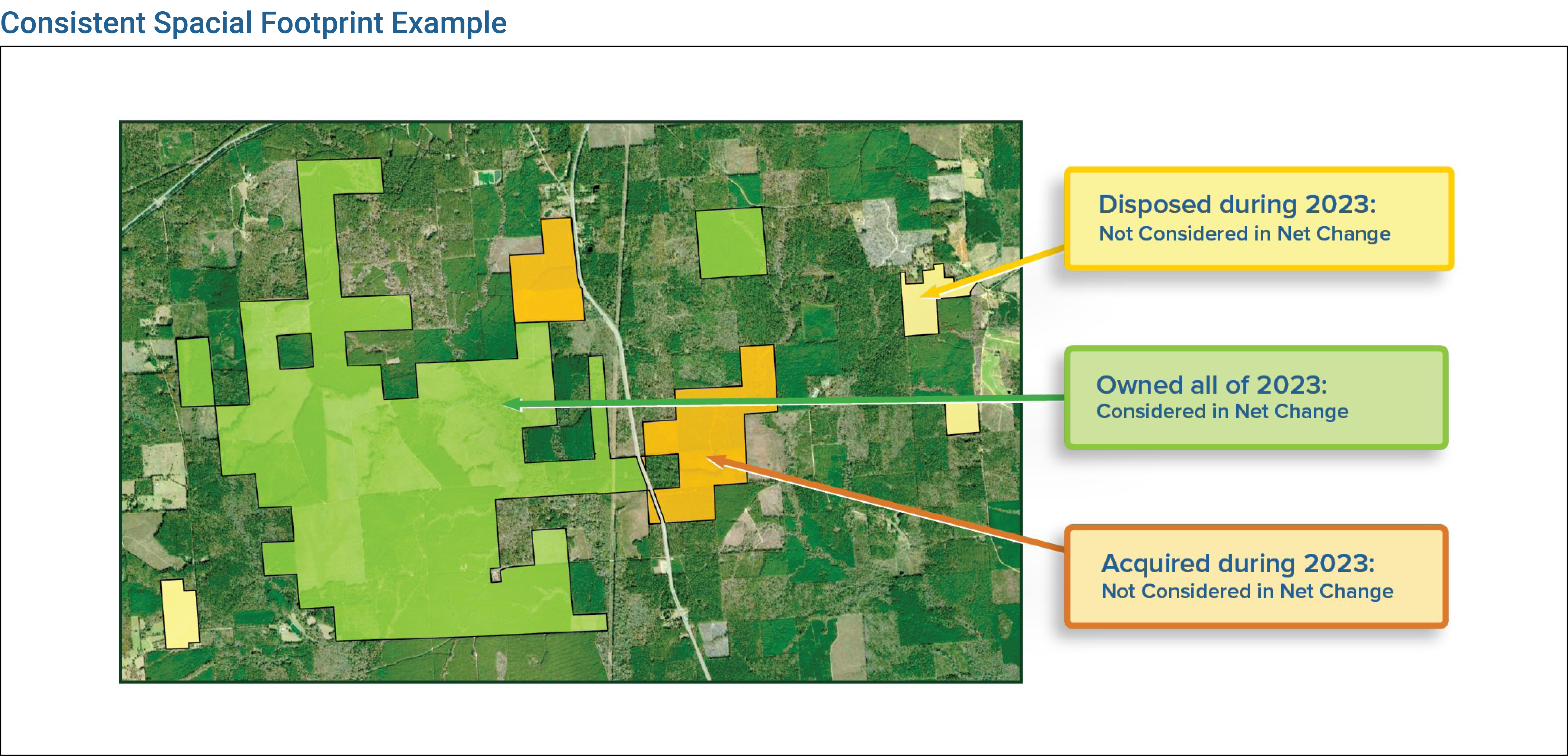Click 'Not Considered in Net Change' in yellow box
The height and width of the screenshot is (756, 1568).
(x=1244, y=233)
